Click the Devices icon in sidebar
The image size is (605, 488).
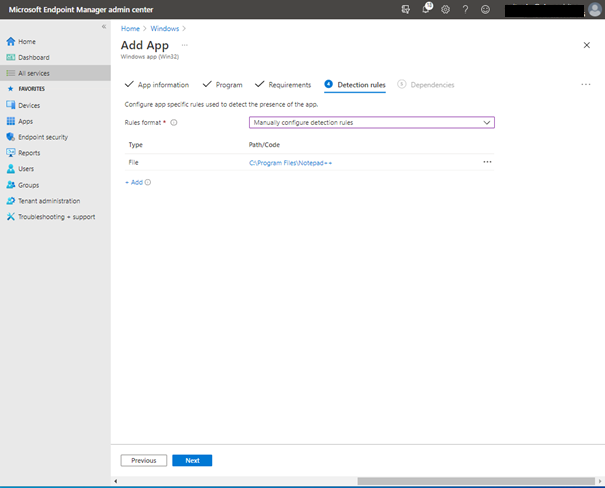pos(11,105)
